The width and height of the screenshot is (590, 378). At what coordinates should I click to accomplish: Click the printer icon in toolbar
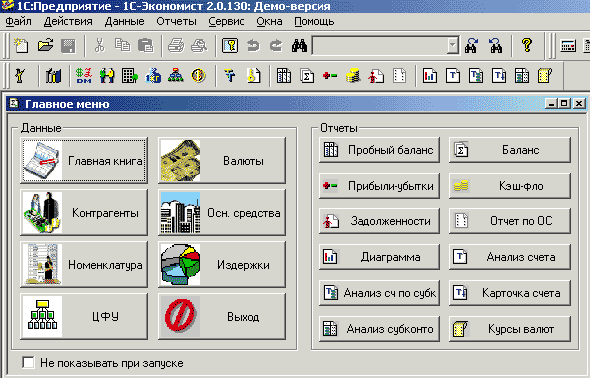click(x=176, y=46)
